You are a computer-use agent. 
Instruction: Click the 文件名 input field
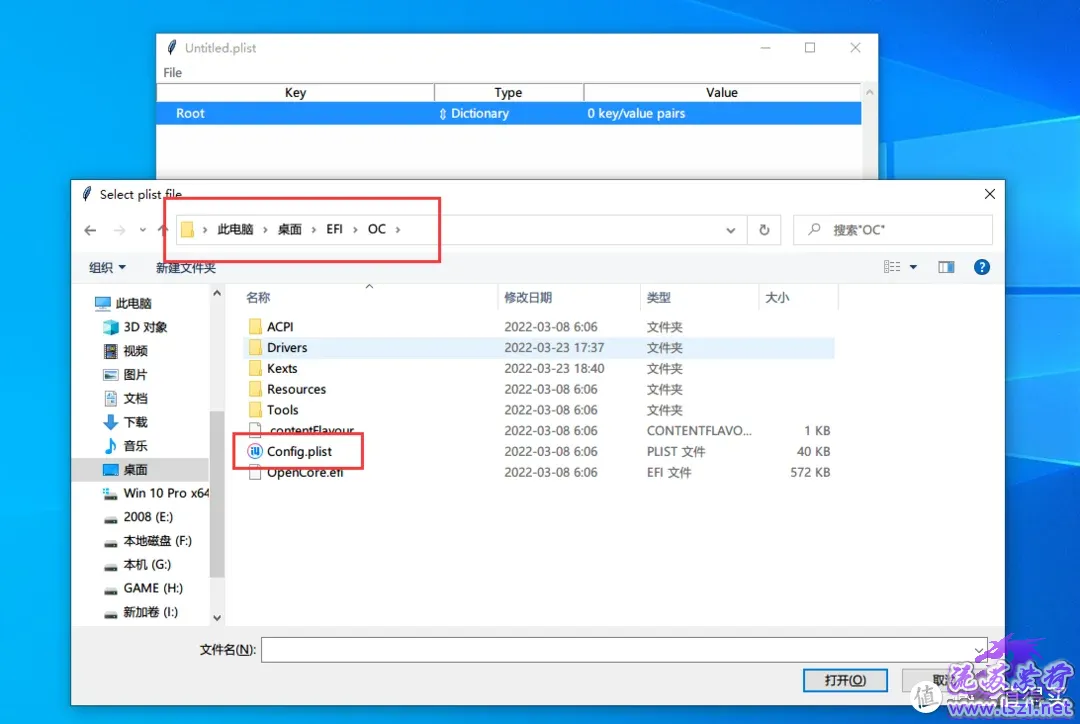624,650
